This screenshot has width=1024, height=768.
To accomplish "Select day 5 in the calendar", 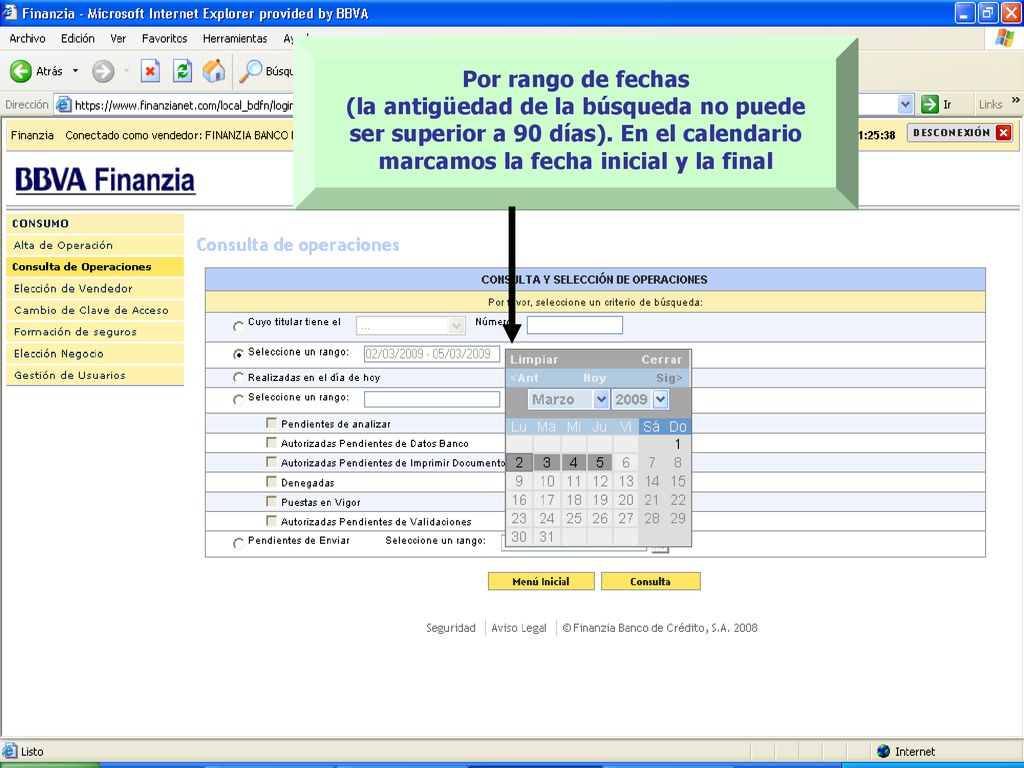I will tap(599, 462).
